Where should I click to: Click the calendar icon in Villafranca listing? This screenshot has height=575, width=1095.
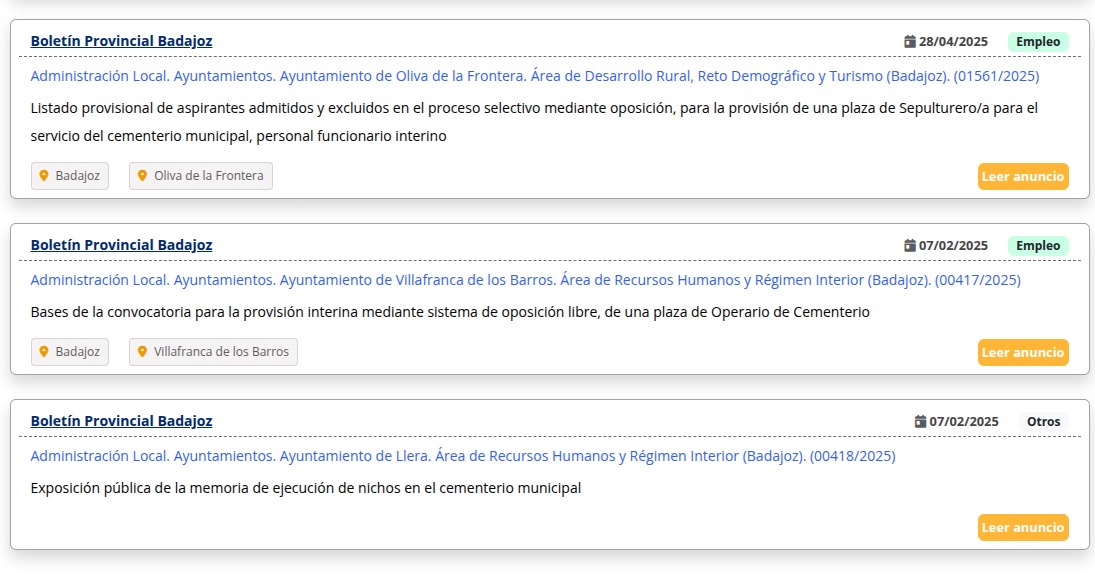[x=909, y=245]
